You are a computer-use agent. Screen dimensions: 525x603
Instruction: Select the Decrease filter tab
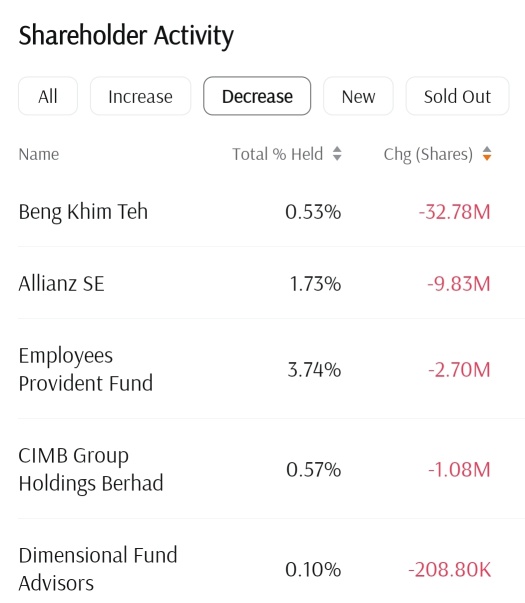point(257,96)
